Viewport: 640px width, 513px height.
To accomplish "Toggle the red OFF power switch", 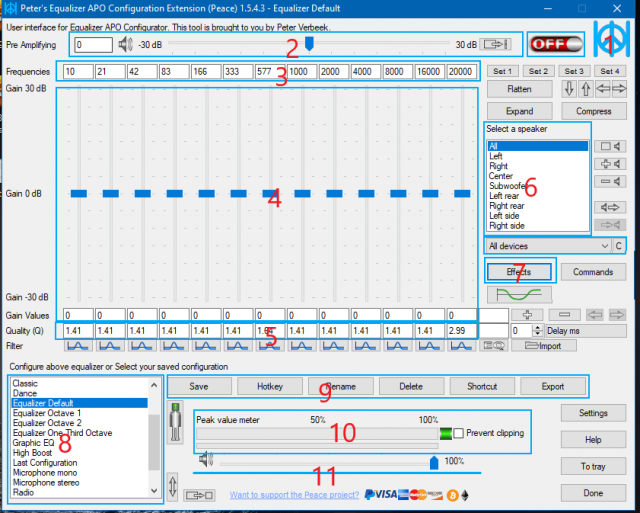I will [x=556, y=44].
